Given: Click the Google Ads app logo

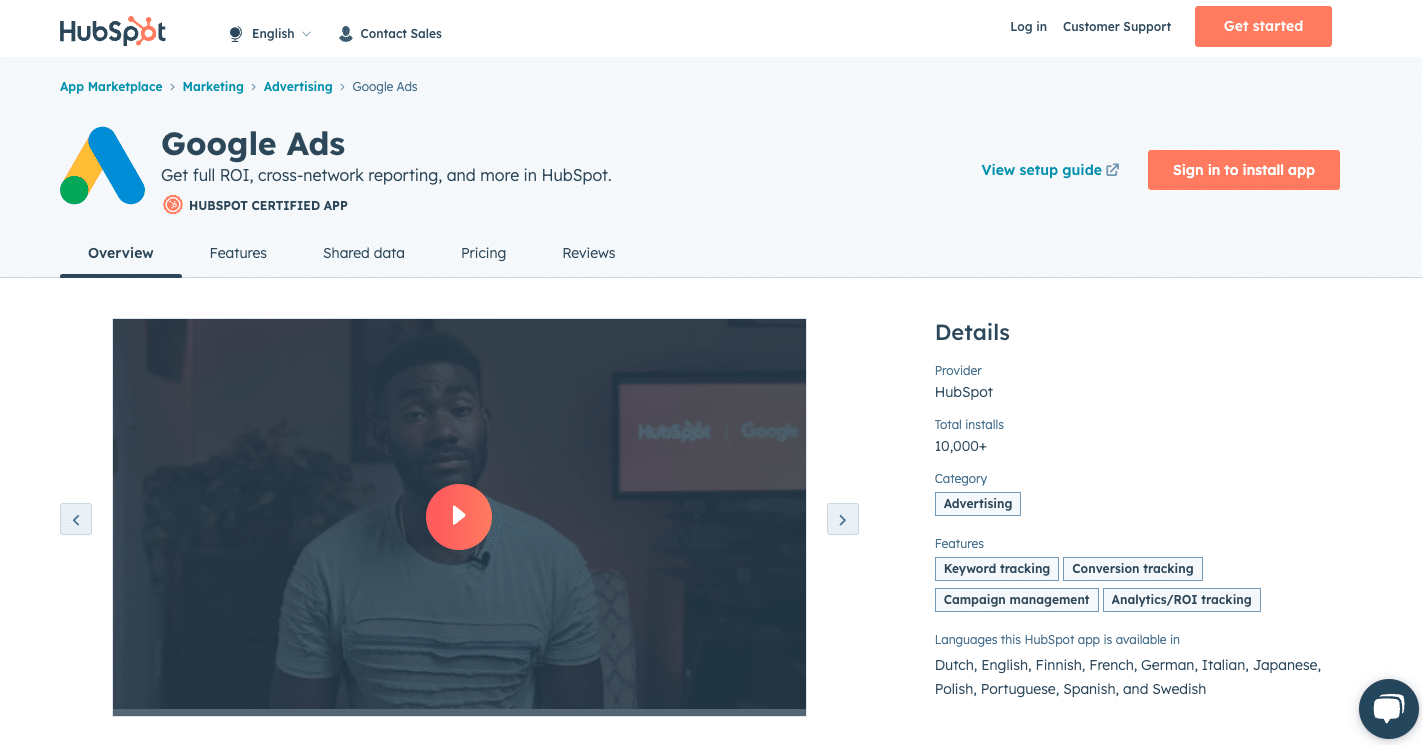Looking at the screenshot, I should [103, 165].
